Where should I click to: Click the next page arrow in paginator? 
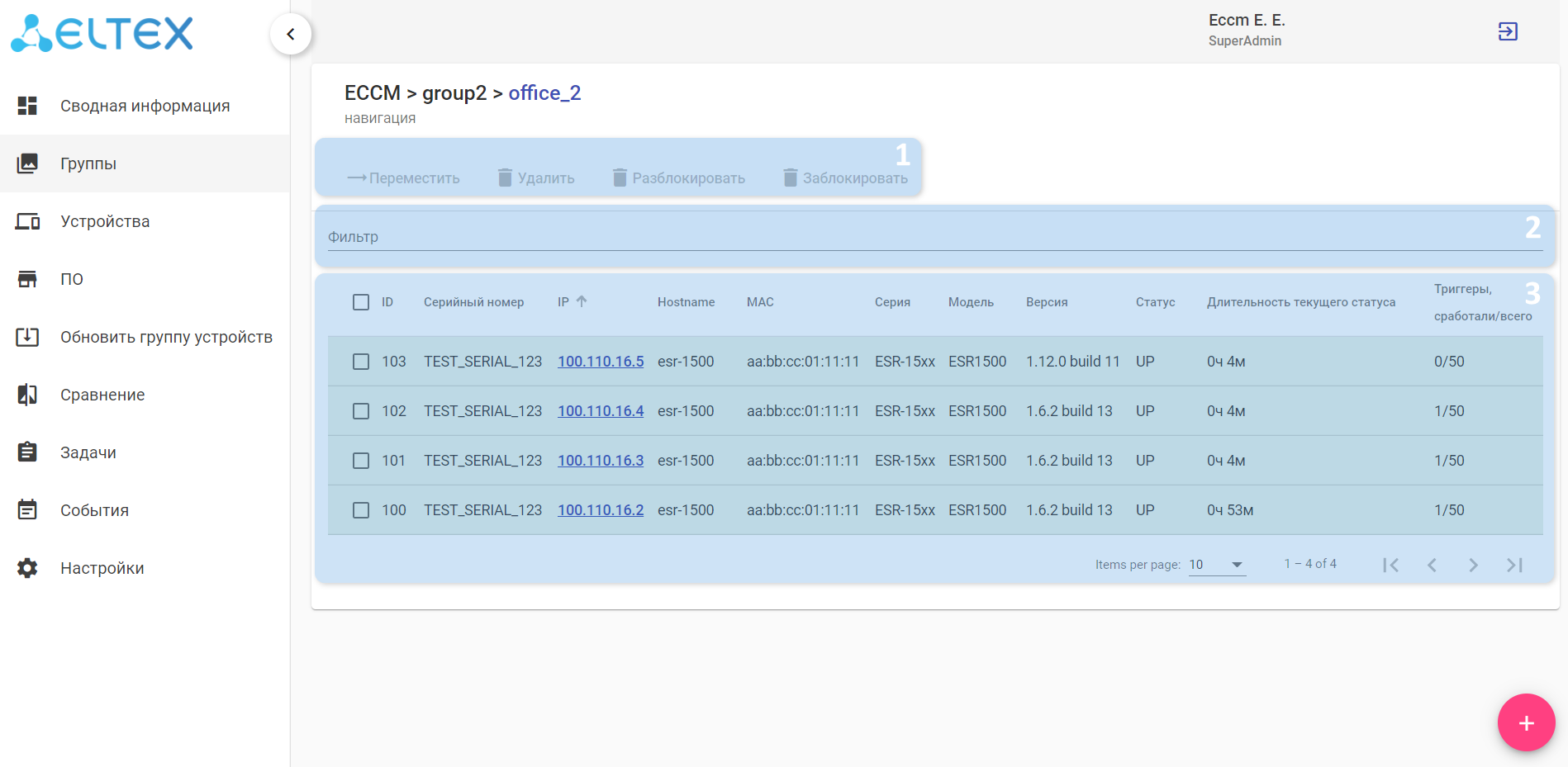coord(1473,565)
